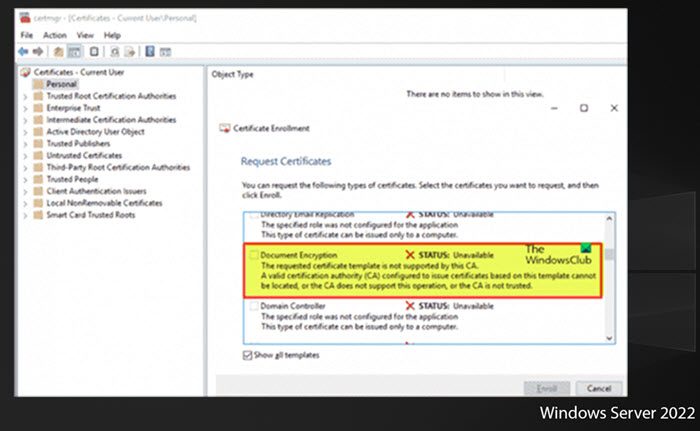Click the Certificate Enrollment wizard icon

click(225, 129)
